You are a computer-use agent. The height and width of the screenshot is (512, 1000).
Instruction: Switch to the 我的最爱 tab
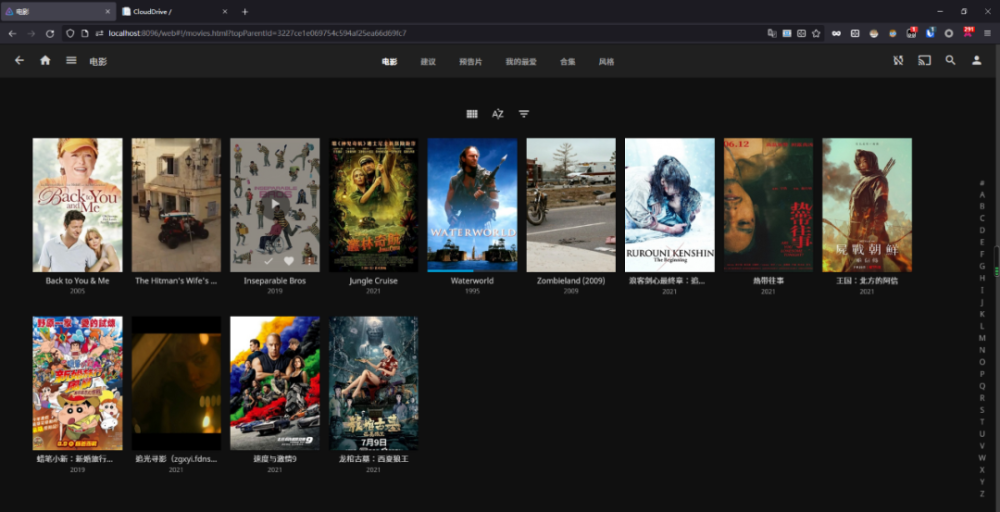coord(520,62)
